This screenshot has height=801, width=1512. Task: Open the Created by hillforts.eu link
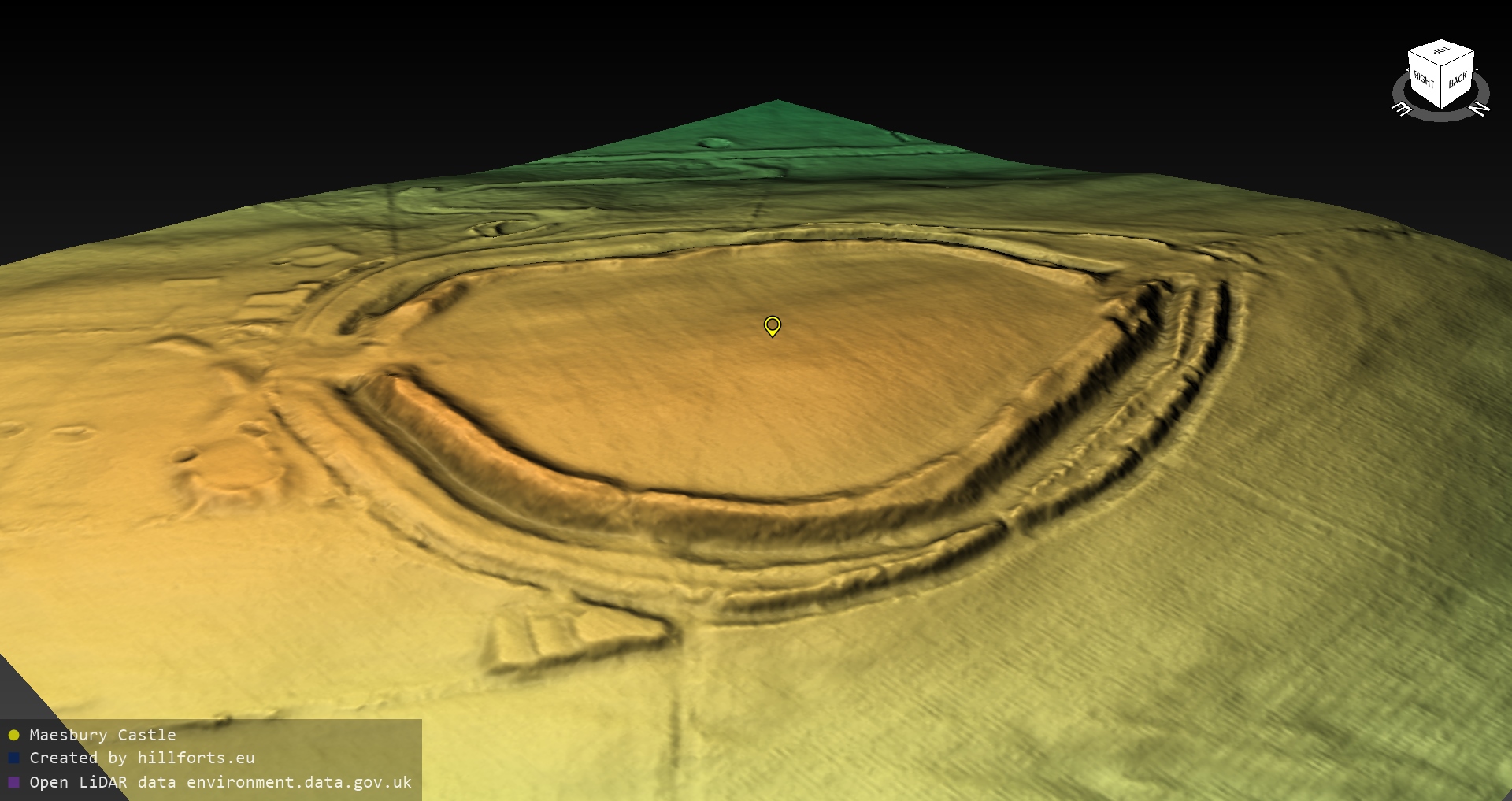point(142,758)
